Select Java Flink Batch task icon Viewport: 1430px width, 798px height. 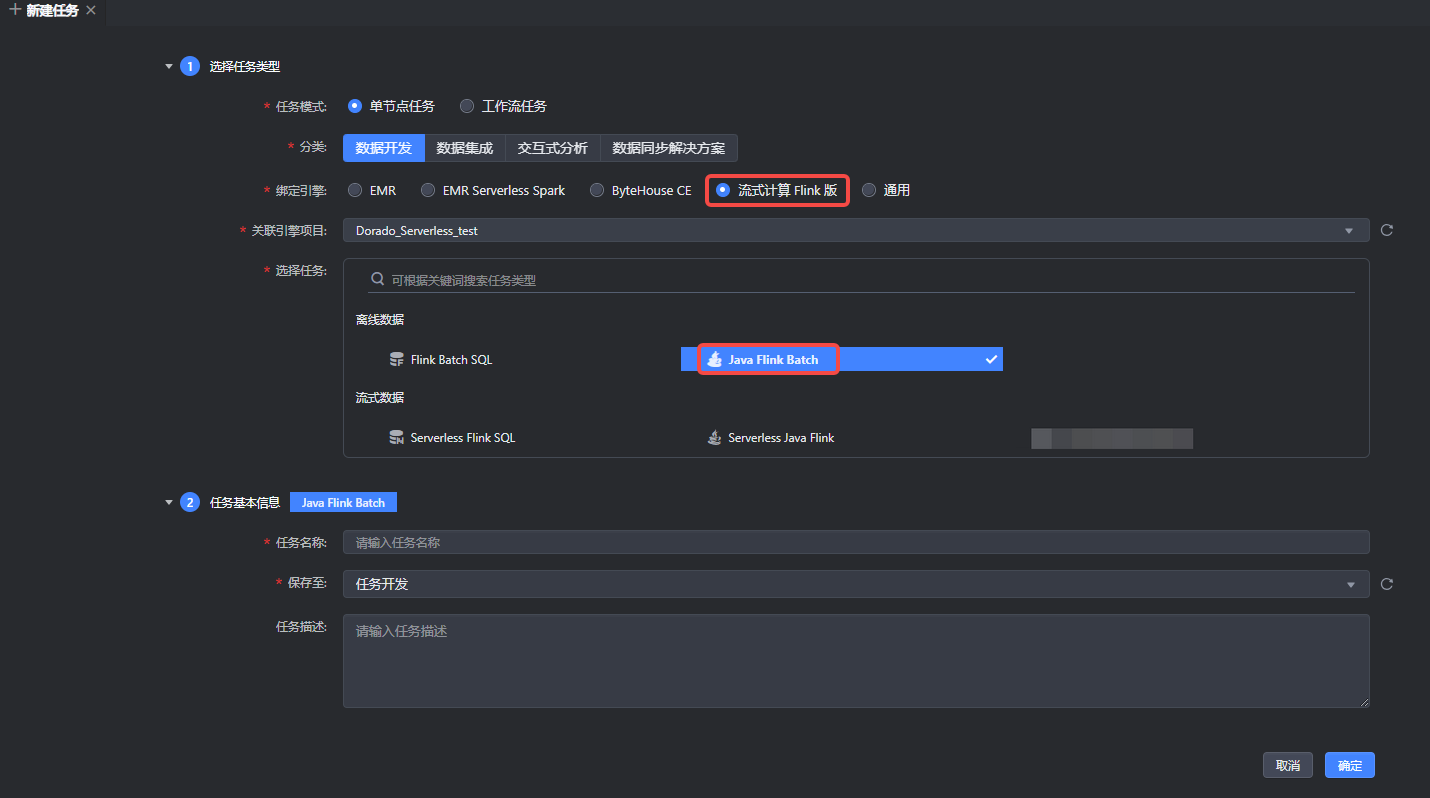tap(714, 359)
